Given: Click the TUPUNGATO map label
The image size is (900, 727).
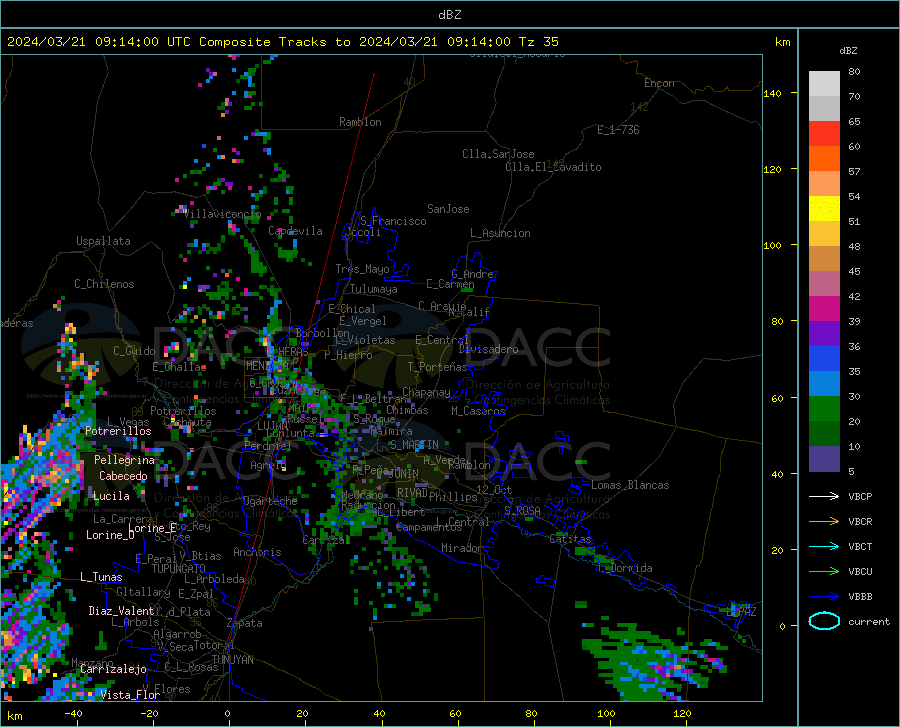Looking at the screenshot, I should (x=179, y=569).
